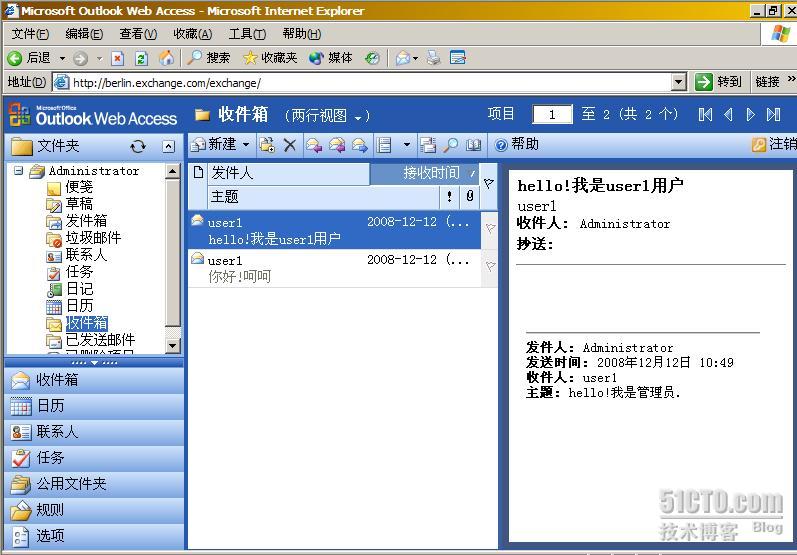Open the address bar dropdown arrow

[x=679, y=82]
